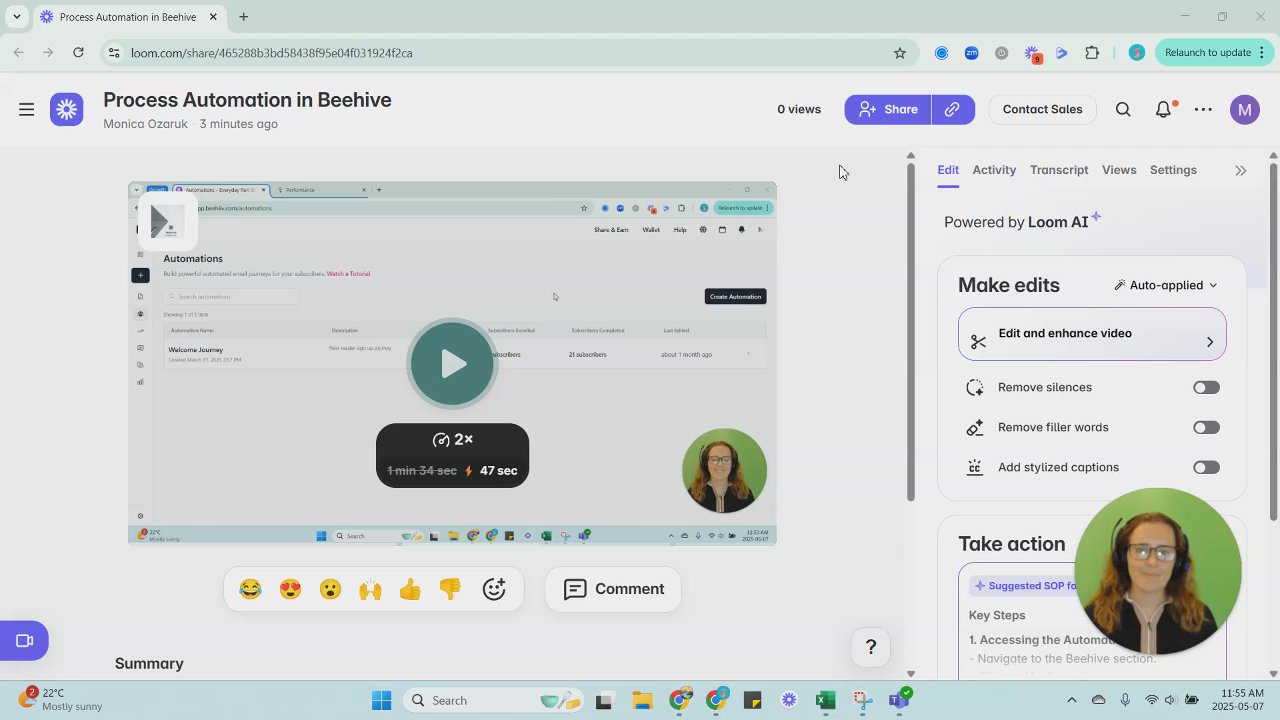Switch to the Edit tab

948,170
